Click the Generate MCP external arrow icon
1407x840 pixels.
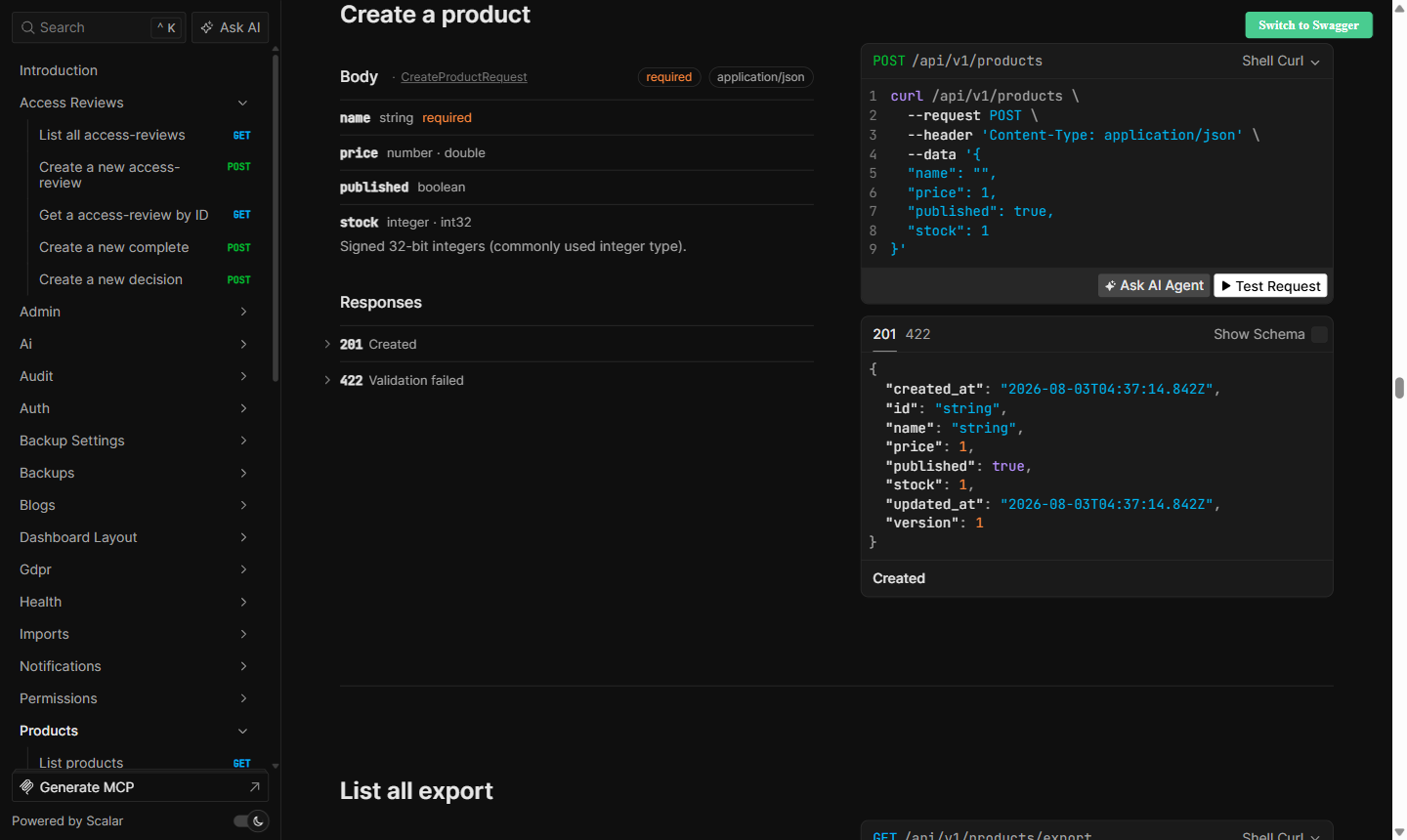[x=254, y=786]
